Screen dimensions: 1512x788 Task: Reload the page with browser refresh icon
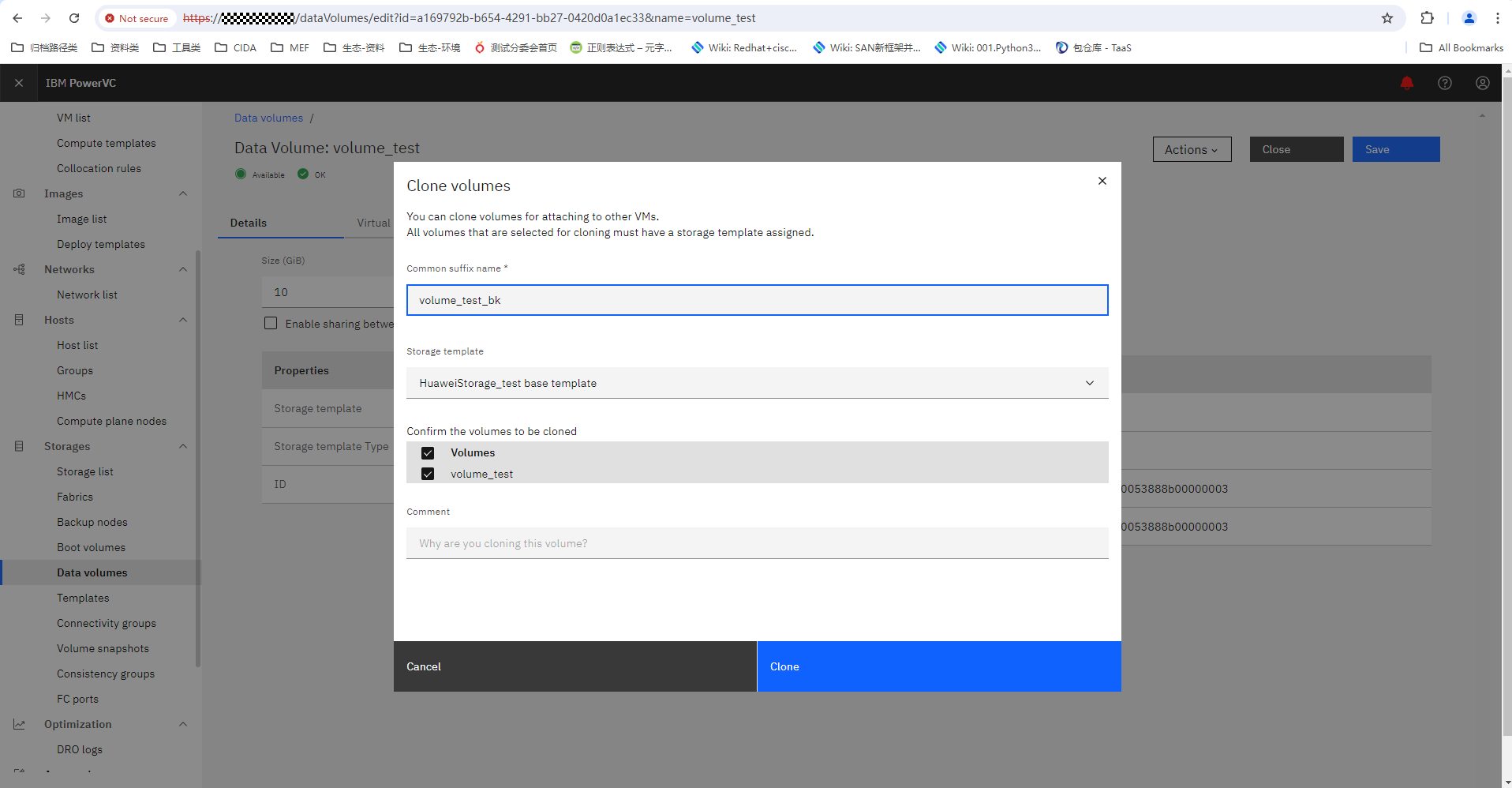pos(74,18)
